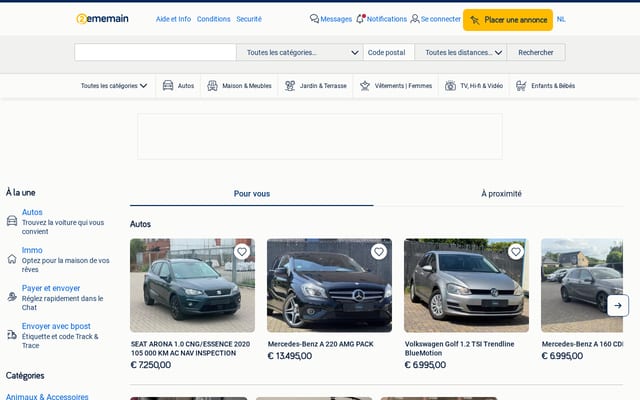Click the Placer une annonce button

point(508,20)
